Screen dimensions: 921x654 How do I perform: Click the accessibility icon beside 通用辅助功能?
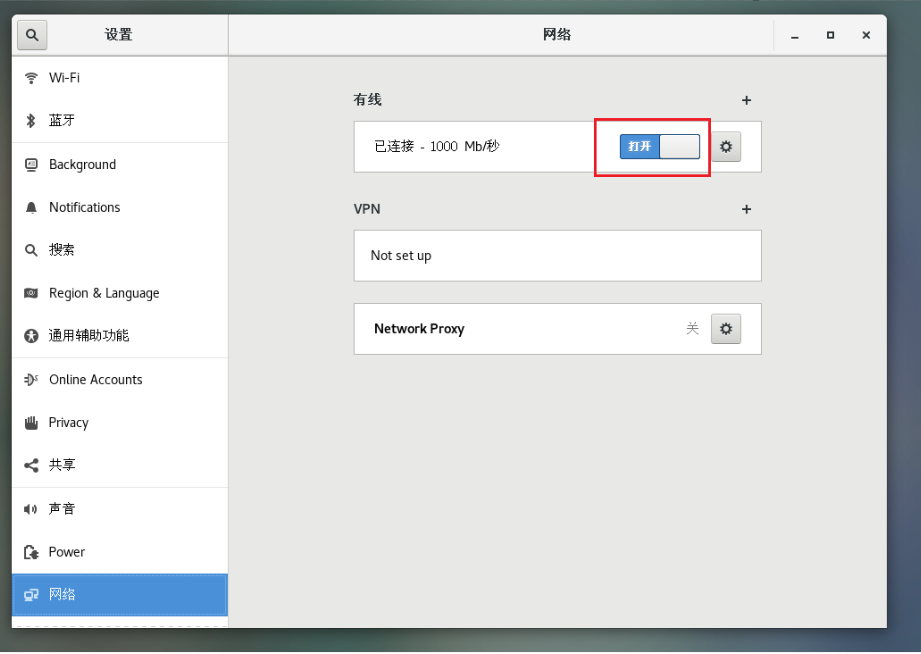tap(31, 336)
